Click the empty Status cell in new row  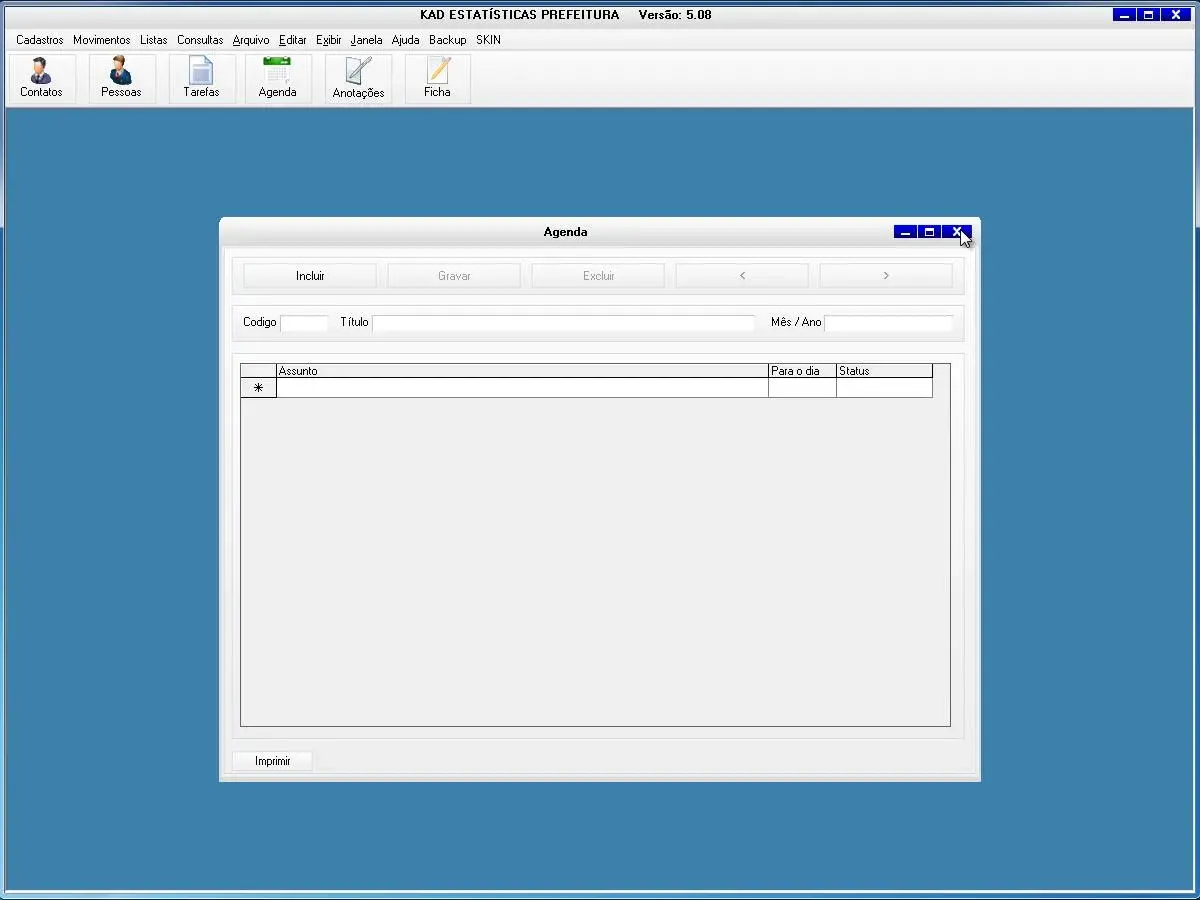click(884, 388)
